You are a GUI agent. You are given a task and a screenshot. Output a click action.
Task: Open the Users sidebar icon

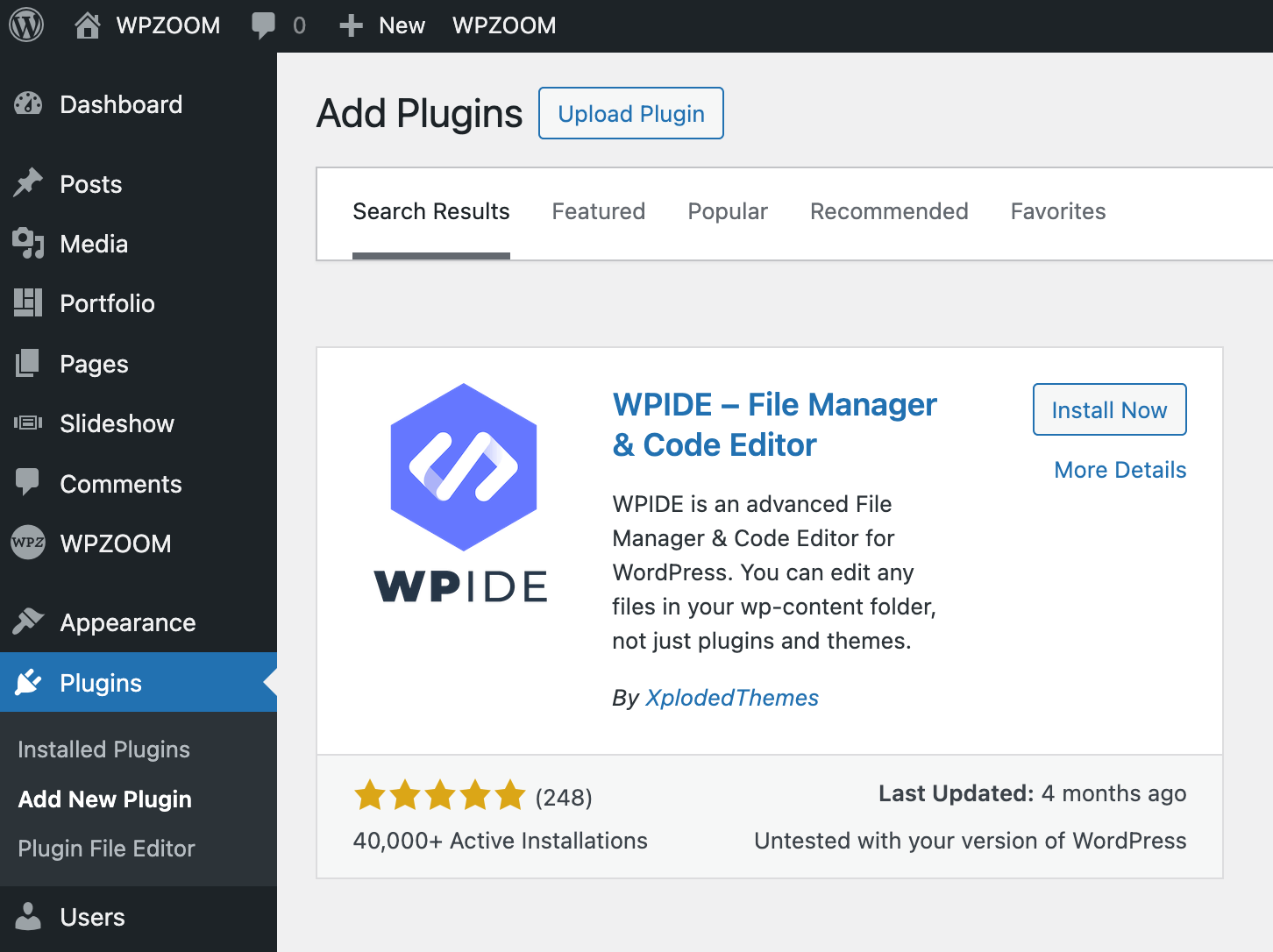point(29,917)
